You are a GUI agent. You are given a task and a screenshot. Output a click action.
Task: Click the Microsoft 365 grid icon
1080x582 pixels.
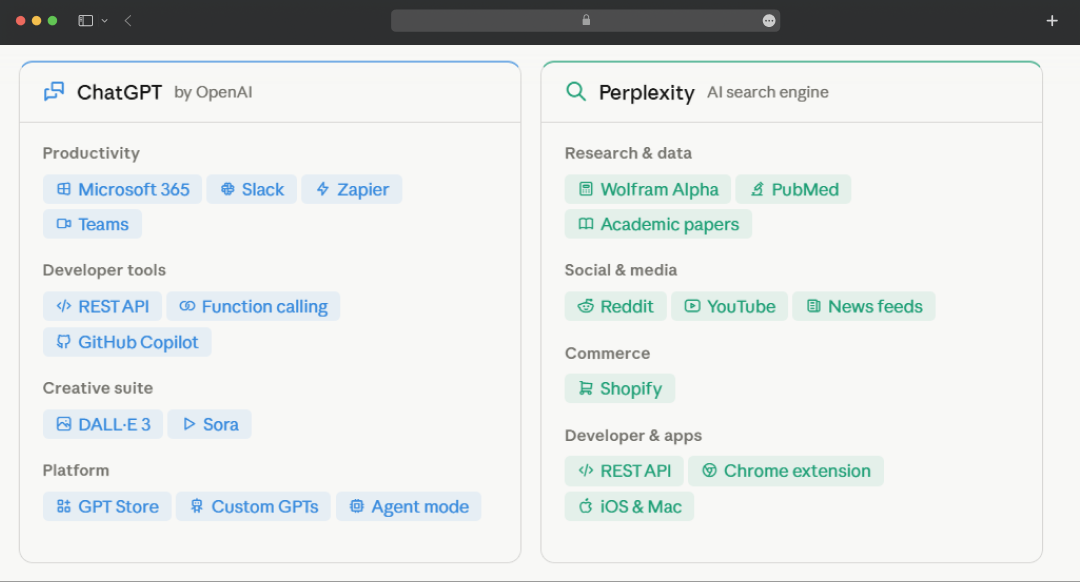63,189
